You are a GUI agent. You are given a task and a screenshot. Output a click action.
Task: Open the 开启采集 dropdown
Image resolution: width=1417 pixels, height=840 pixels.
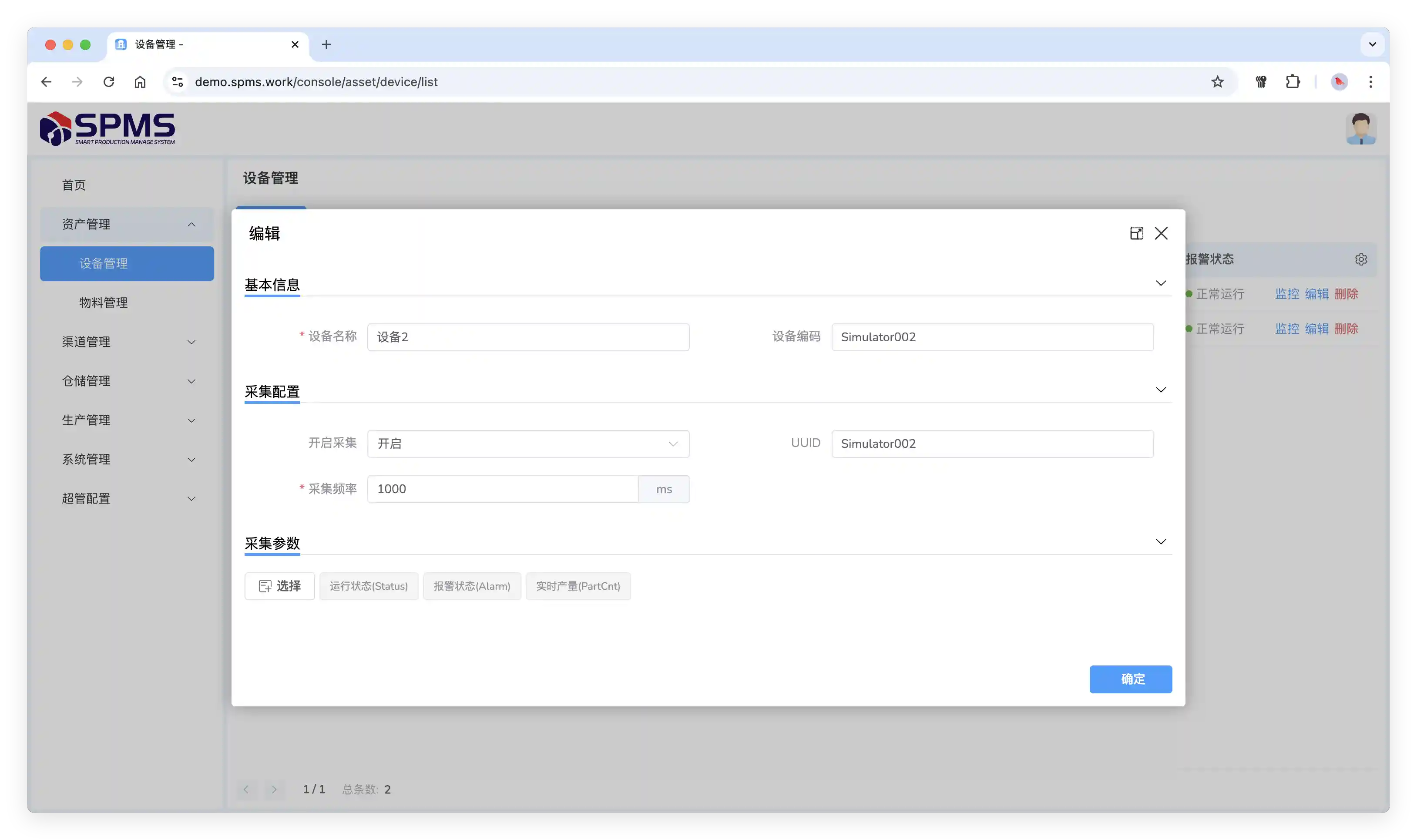tap(527, 444)
